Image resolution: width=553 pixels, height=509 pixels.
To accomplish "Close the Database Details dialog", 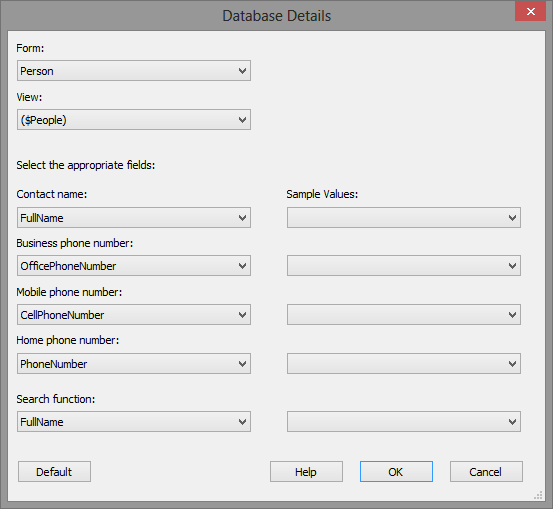I will pyautogui.click(x=530, y=11).
